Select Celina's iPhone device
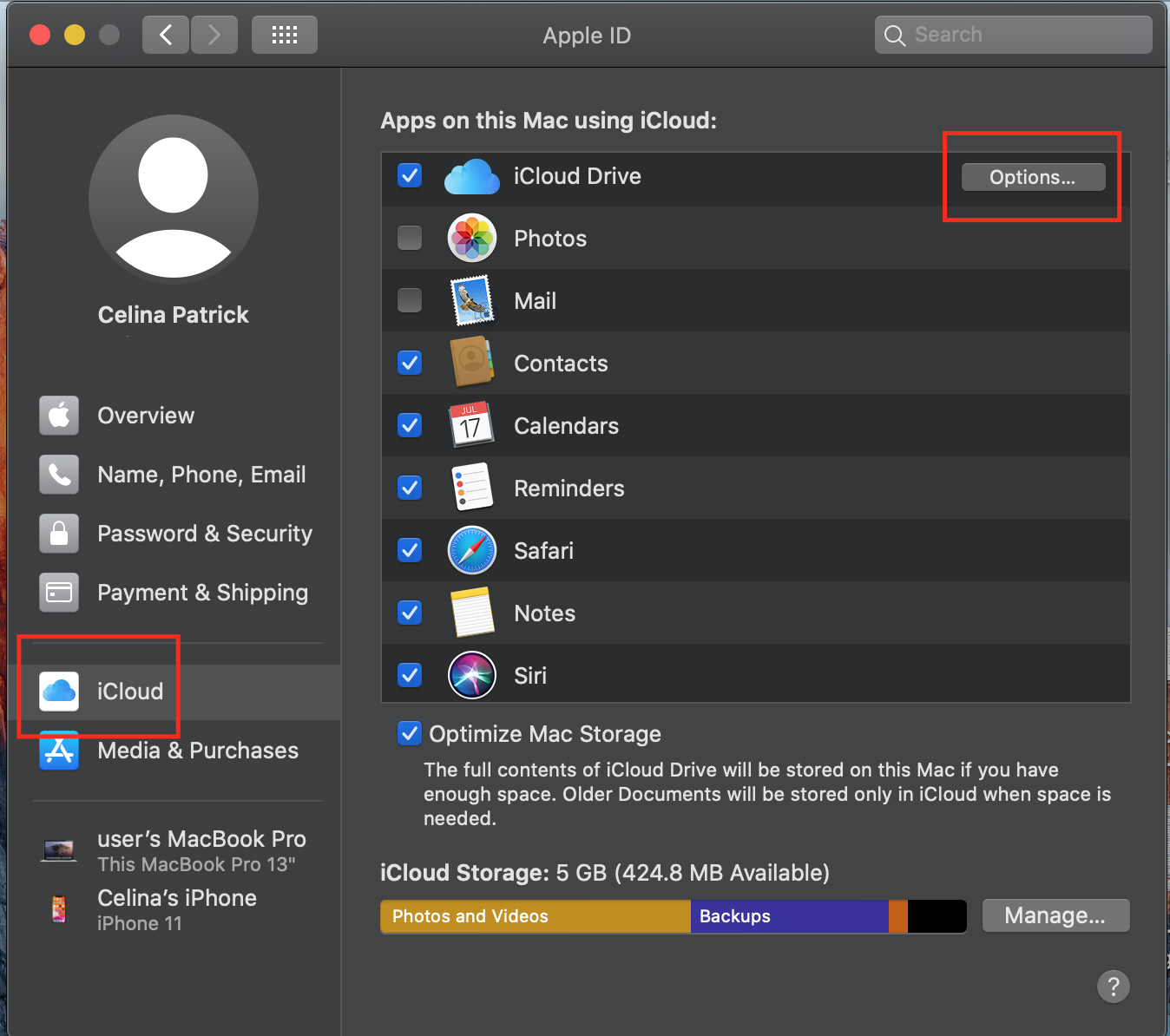 click(174, 909)
